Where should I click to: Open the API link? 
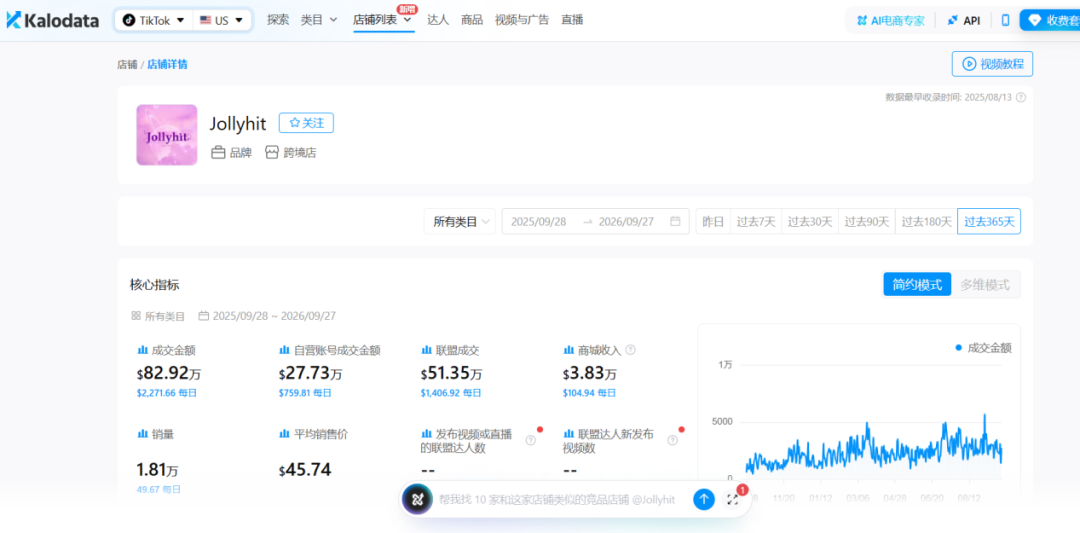pos(964,21)
